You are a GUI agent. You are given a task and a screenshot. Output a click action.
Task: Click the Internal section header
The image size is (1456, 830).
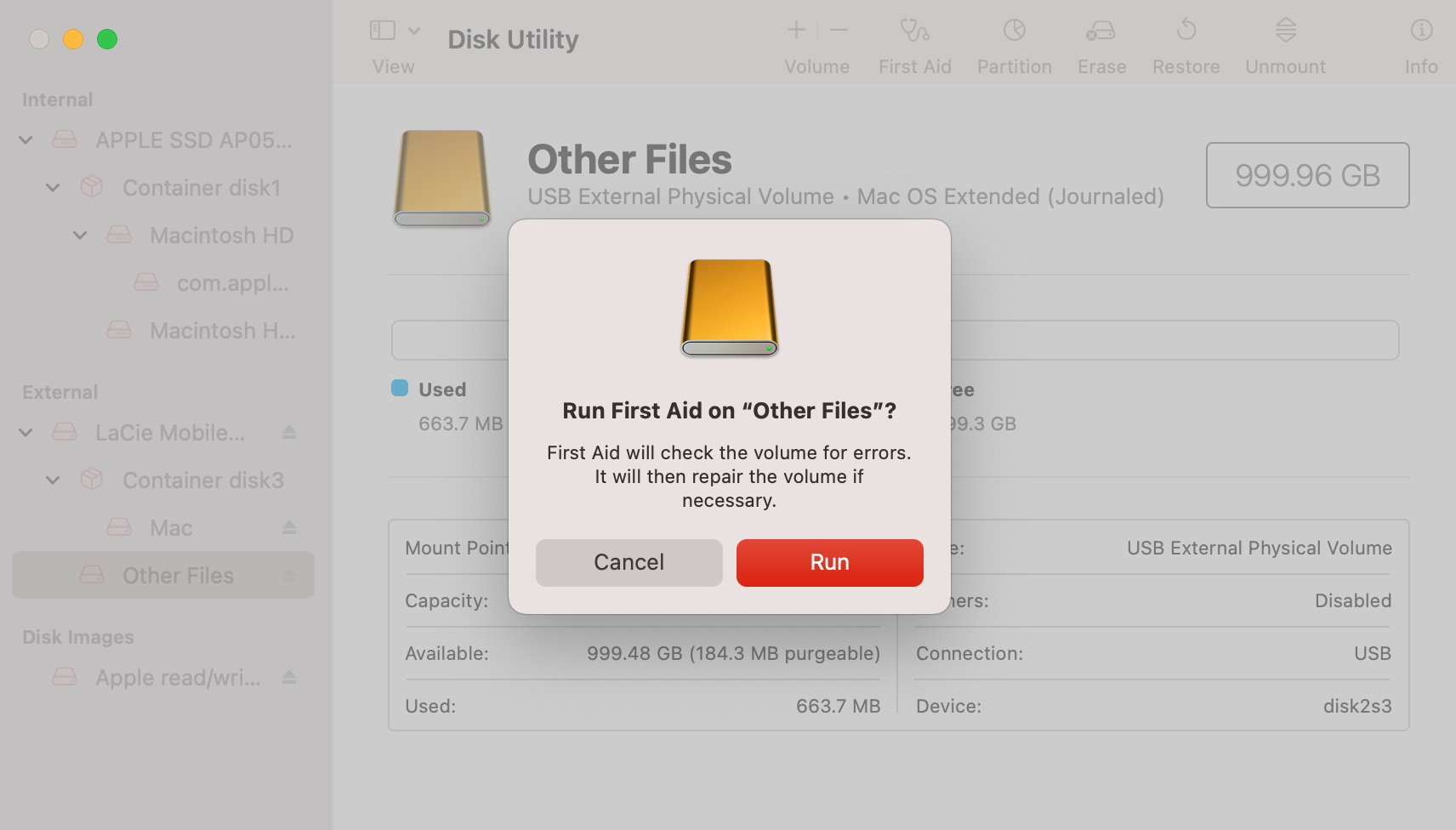(57, 99)
